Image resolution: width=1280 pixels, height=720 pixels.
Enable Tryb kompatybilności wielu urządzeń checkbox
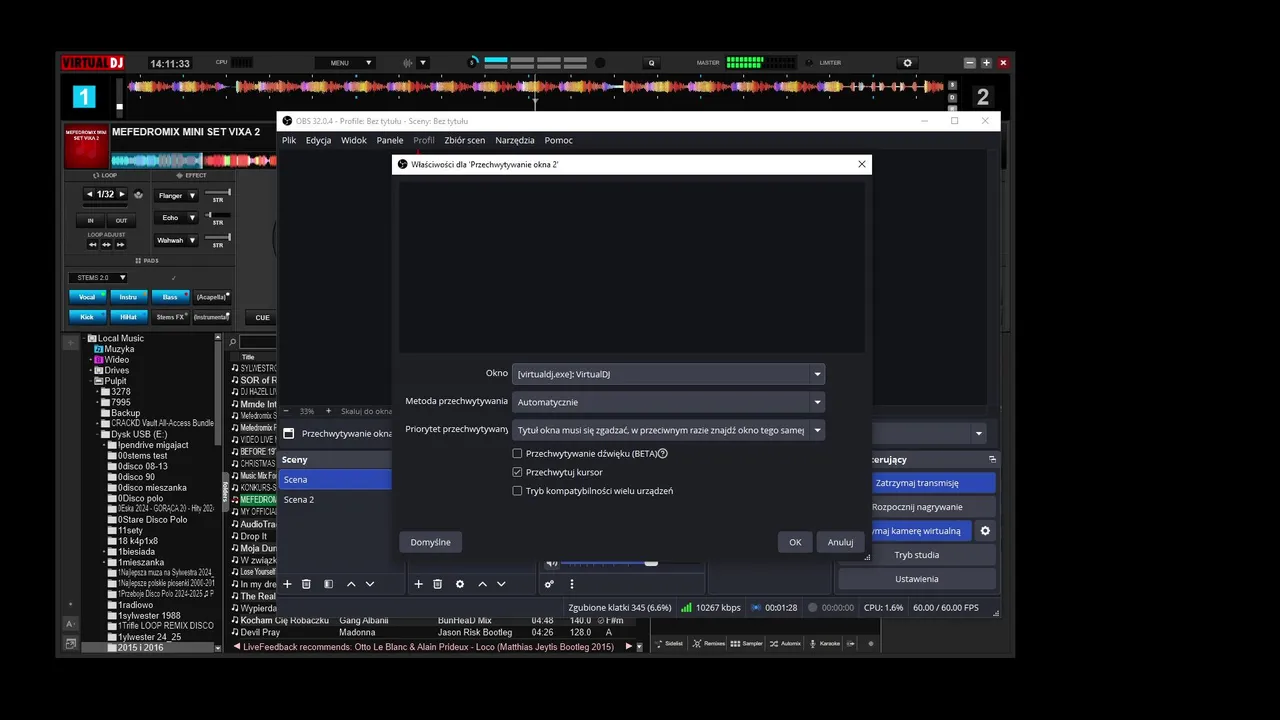517,491
